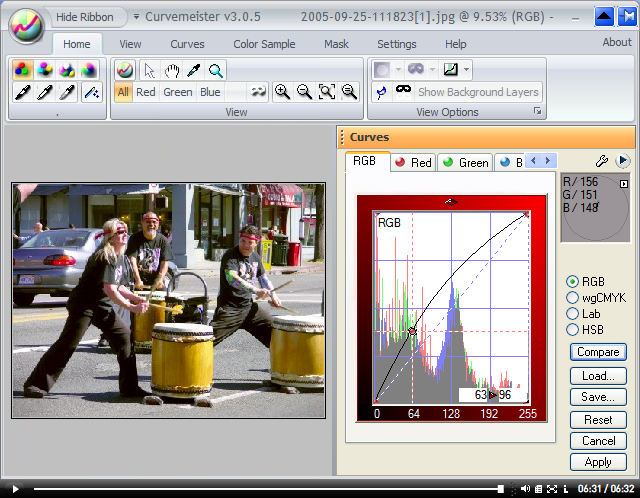This screenshot has width=640, height=498.
Task: Switch to the Red curve tab
Action: pos(413,162)
